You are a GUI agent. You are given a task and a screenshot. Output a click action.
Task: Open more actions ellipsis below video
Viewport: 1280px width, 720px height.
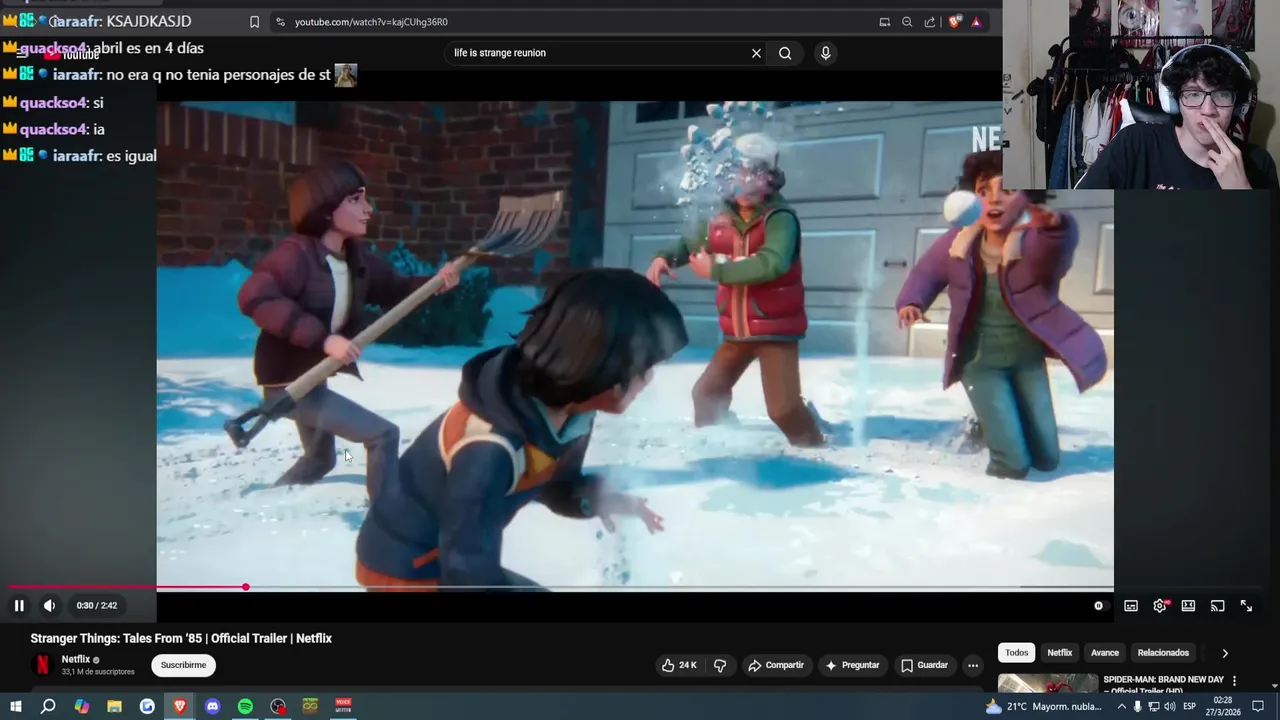click(972, 665)
